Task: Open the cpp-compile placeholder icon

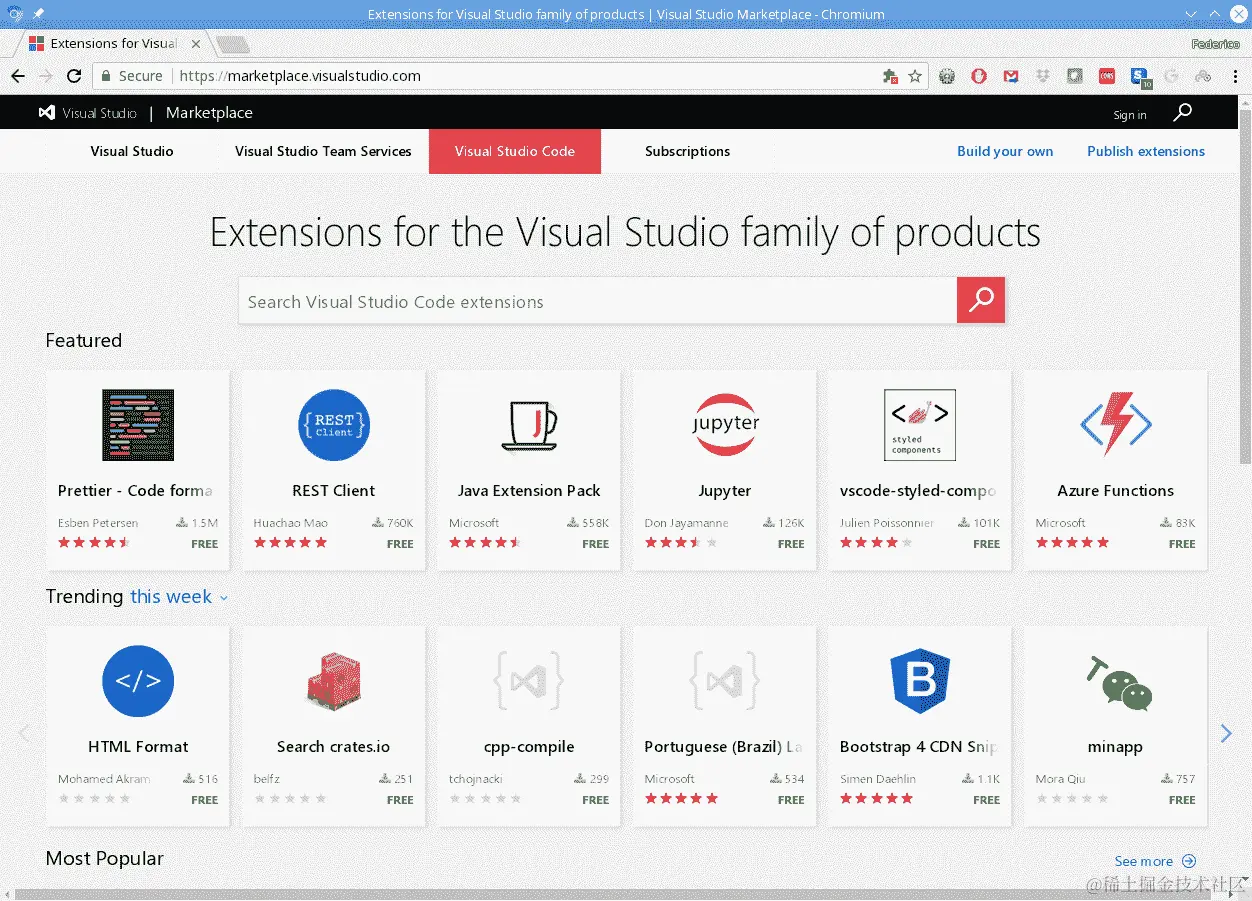Action: [x=529, y=681]
